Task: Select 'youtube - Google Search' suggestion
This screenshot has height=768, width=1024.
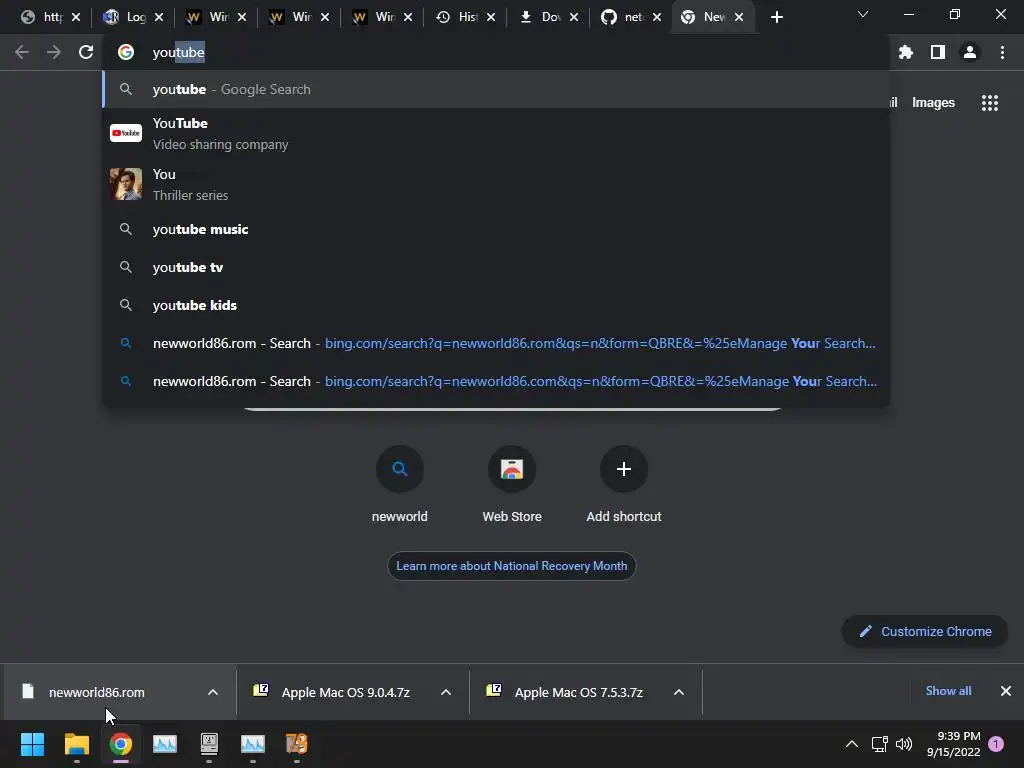Action: [x=496, y=89]
